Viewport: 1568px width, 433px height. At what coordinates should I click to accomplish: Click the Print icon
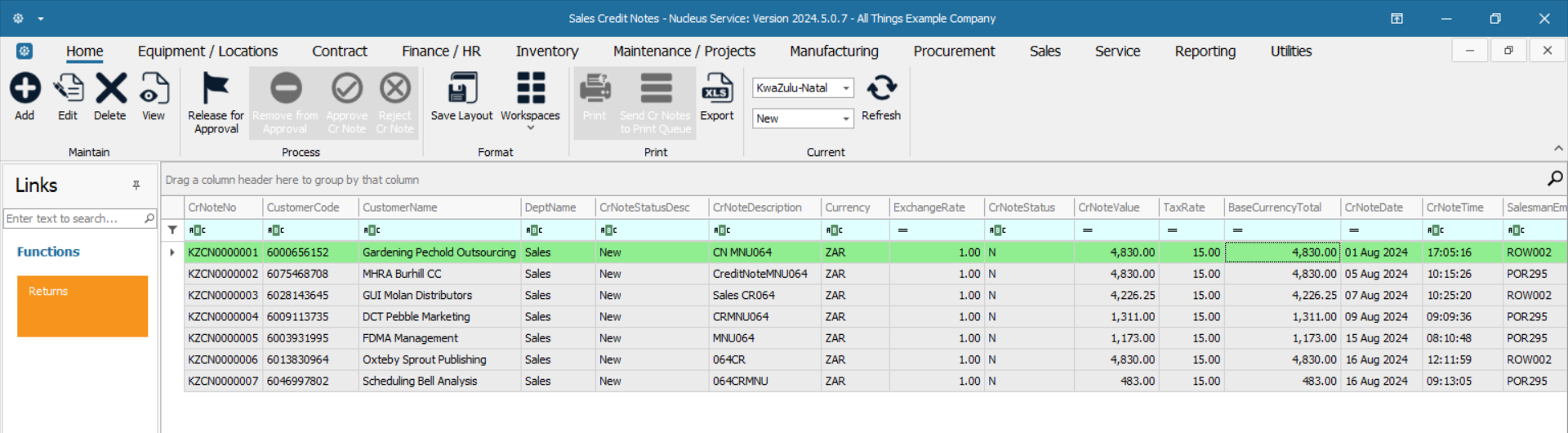click(595, 88)
